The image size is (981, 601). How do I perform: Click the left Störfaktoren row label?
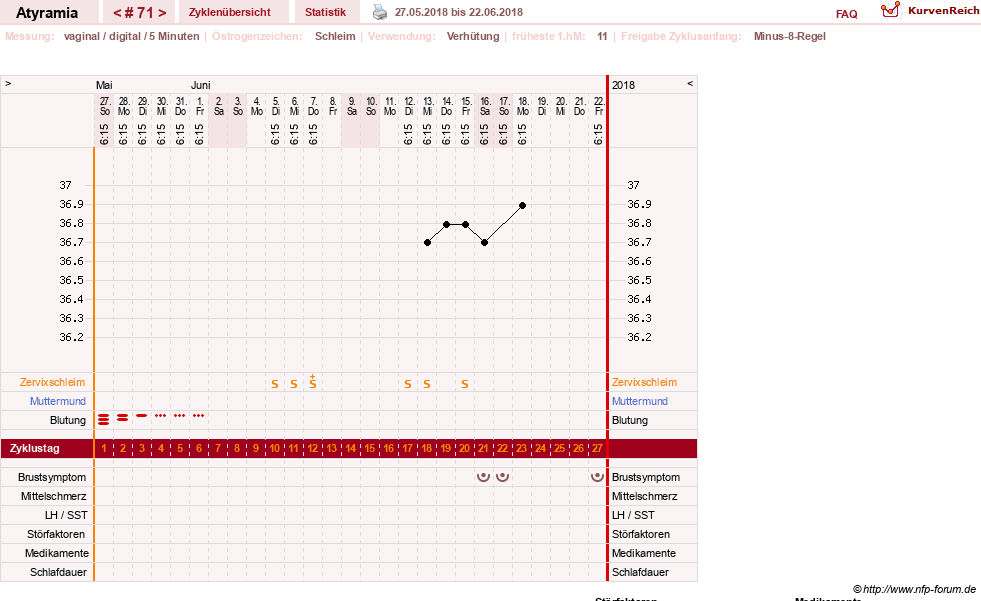(x=56, y=534)
